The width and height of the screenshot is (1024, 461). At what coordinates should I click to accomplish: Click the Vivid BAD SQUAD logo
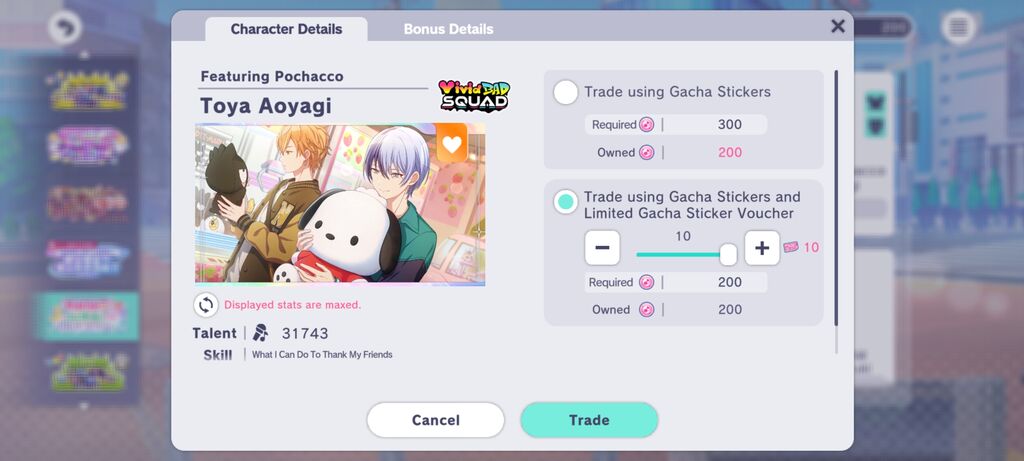pos(474,95)
